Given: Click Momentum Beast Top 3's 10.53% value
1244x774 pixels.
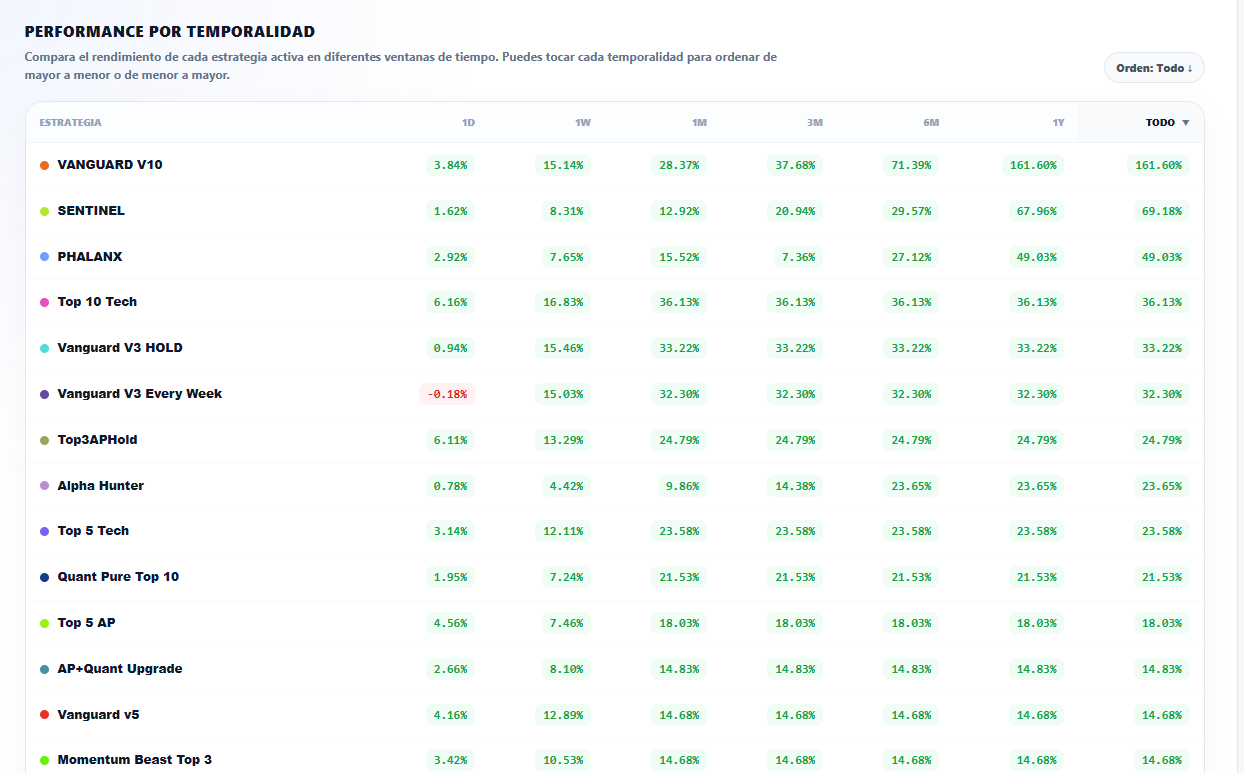Looking at the screenshot, I should 563,760.
